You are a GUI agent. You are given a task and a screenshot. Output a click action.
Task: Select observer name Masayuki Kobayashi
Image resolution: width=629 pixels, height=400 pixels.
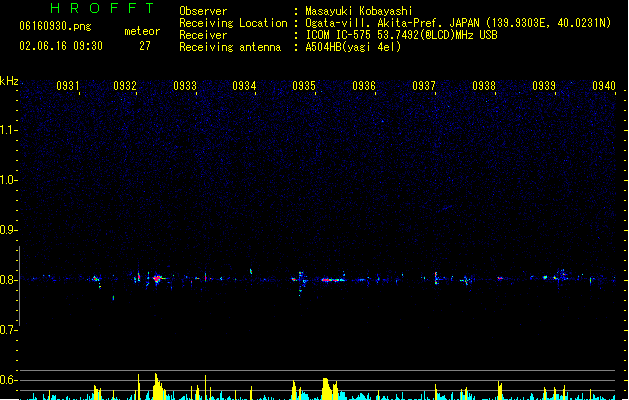(x=359, y=11)
